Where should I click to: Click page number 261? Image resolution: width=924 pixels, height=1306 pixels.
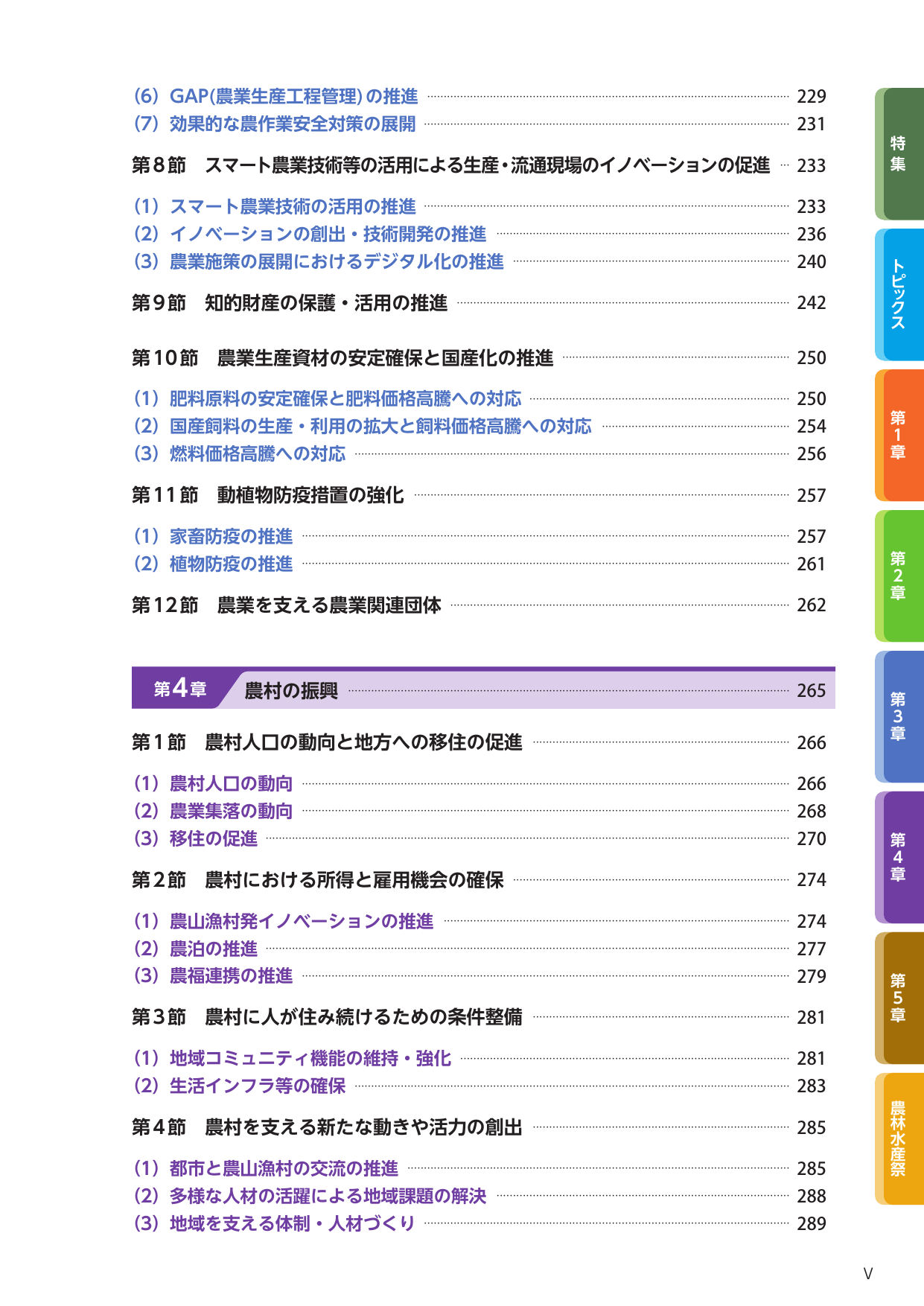click(812, 564)
